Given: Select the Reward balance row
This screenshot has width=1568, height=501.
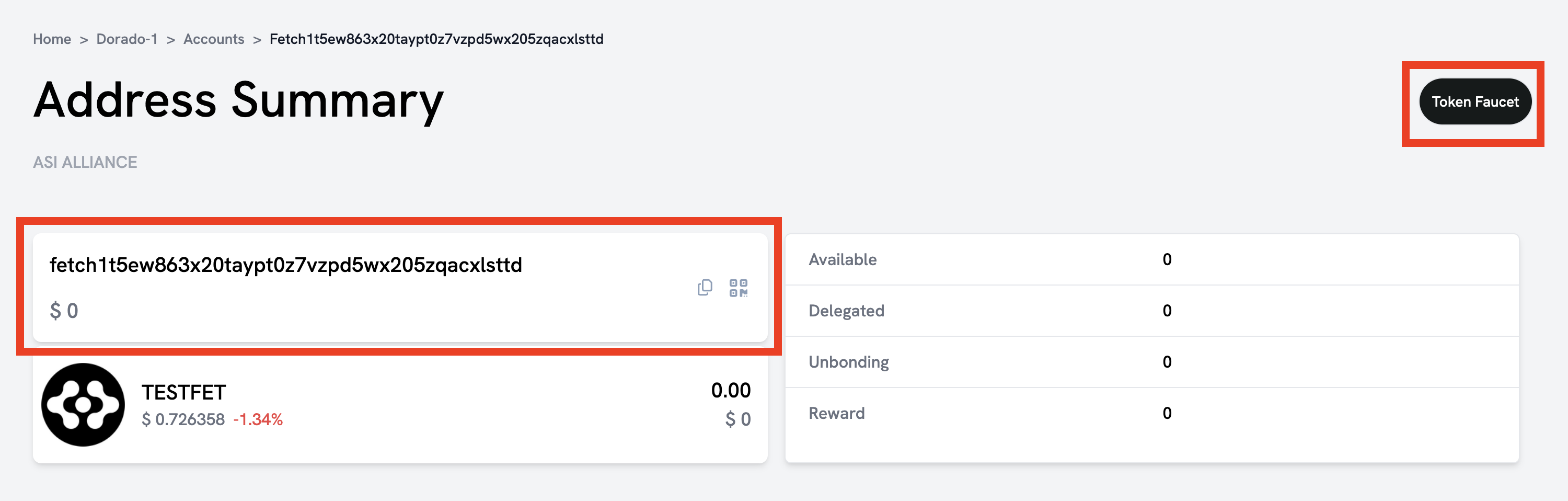Looking at the screenshot, I should point(1151,413).
